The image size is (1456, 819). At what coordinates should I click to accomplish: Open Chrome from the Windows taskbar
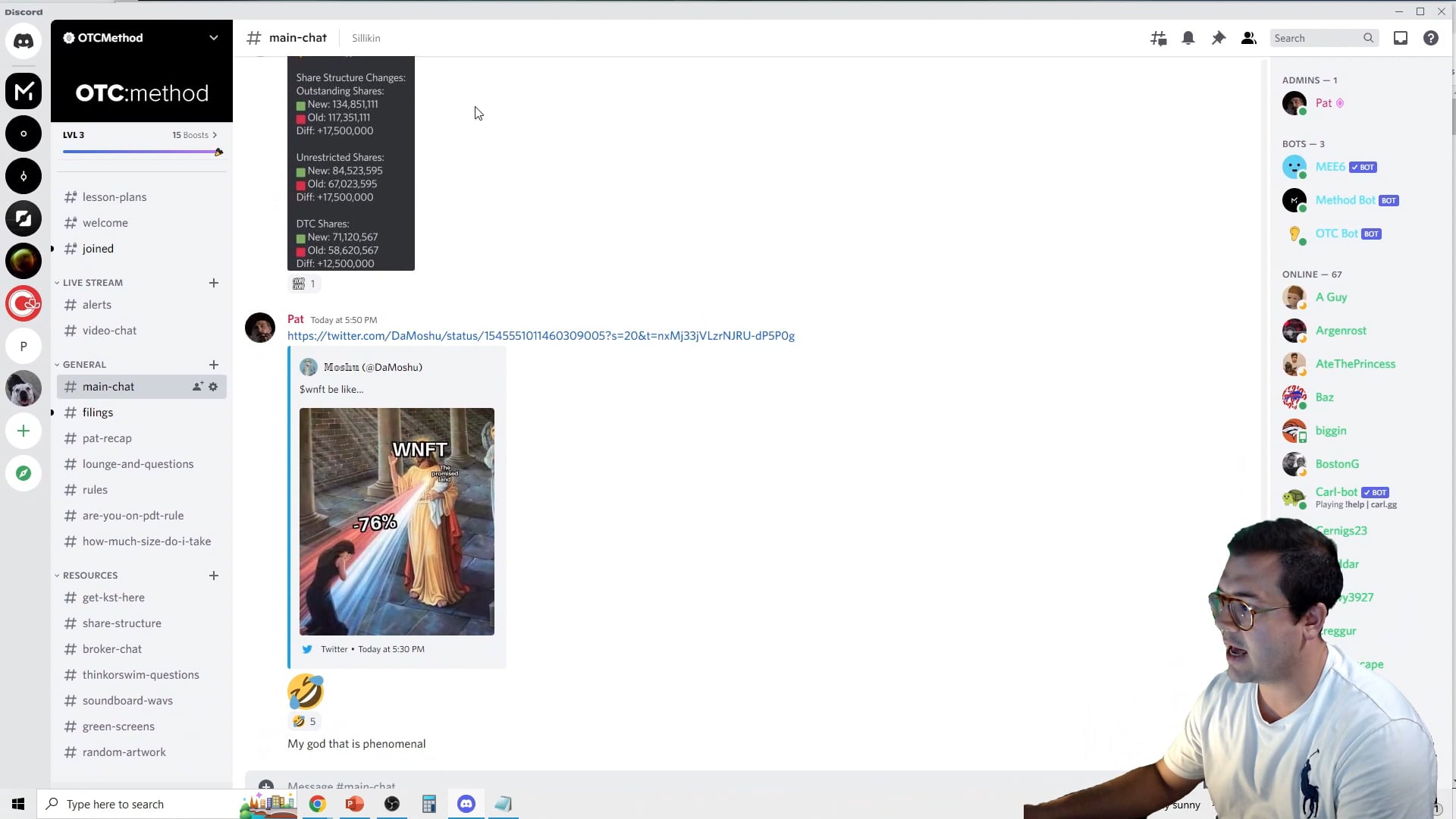coord(317,804)
